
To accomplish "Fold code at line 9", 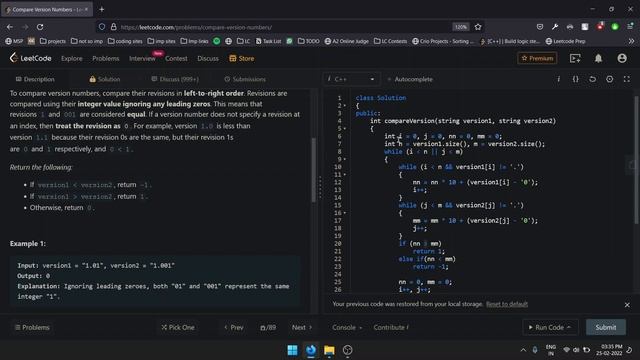I will tap(344, 159).
